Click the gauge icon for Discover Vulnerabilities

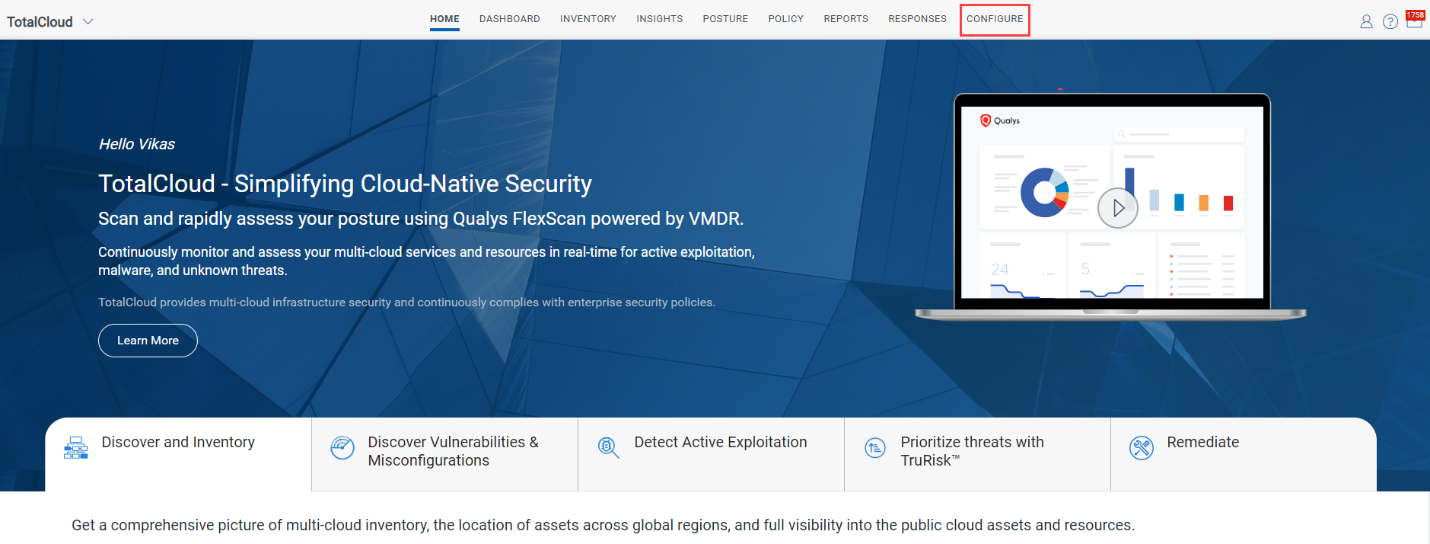[x=342, y=447]
